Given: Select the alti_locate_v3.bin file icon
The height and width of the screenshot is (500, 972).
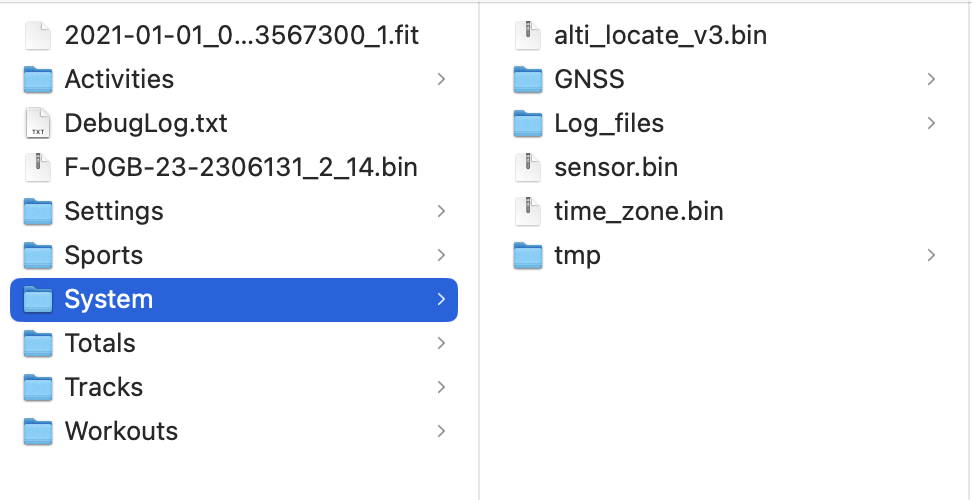Looking at the screenshot, I should coord(528,35).
